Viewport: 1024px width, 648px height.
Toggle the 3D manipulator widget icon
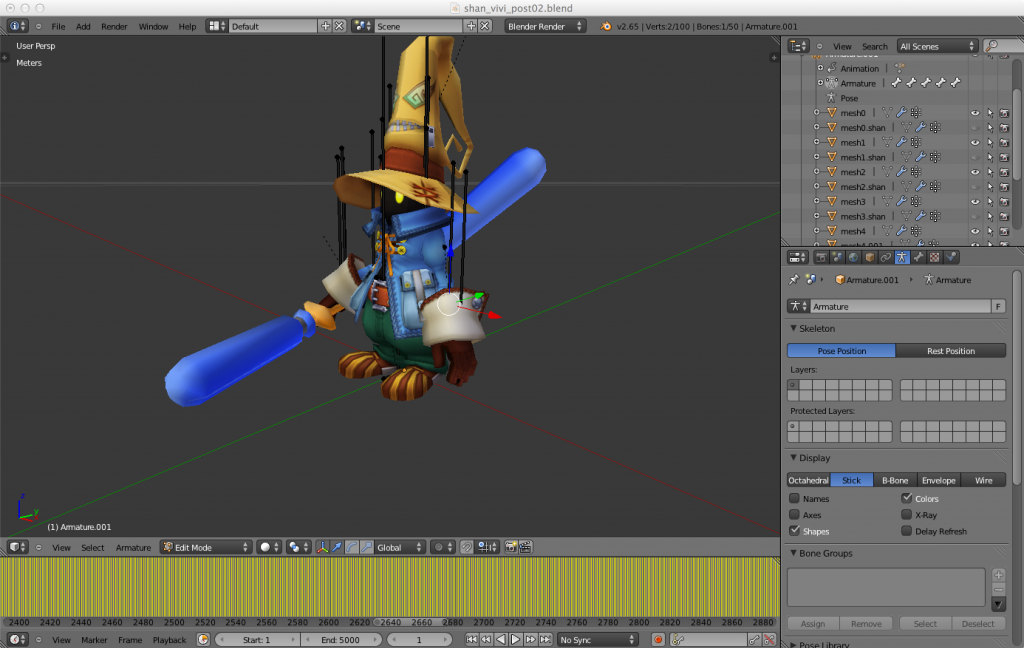click(x=322, y=547)
